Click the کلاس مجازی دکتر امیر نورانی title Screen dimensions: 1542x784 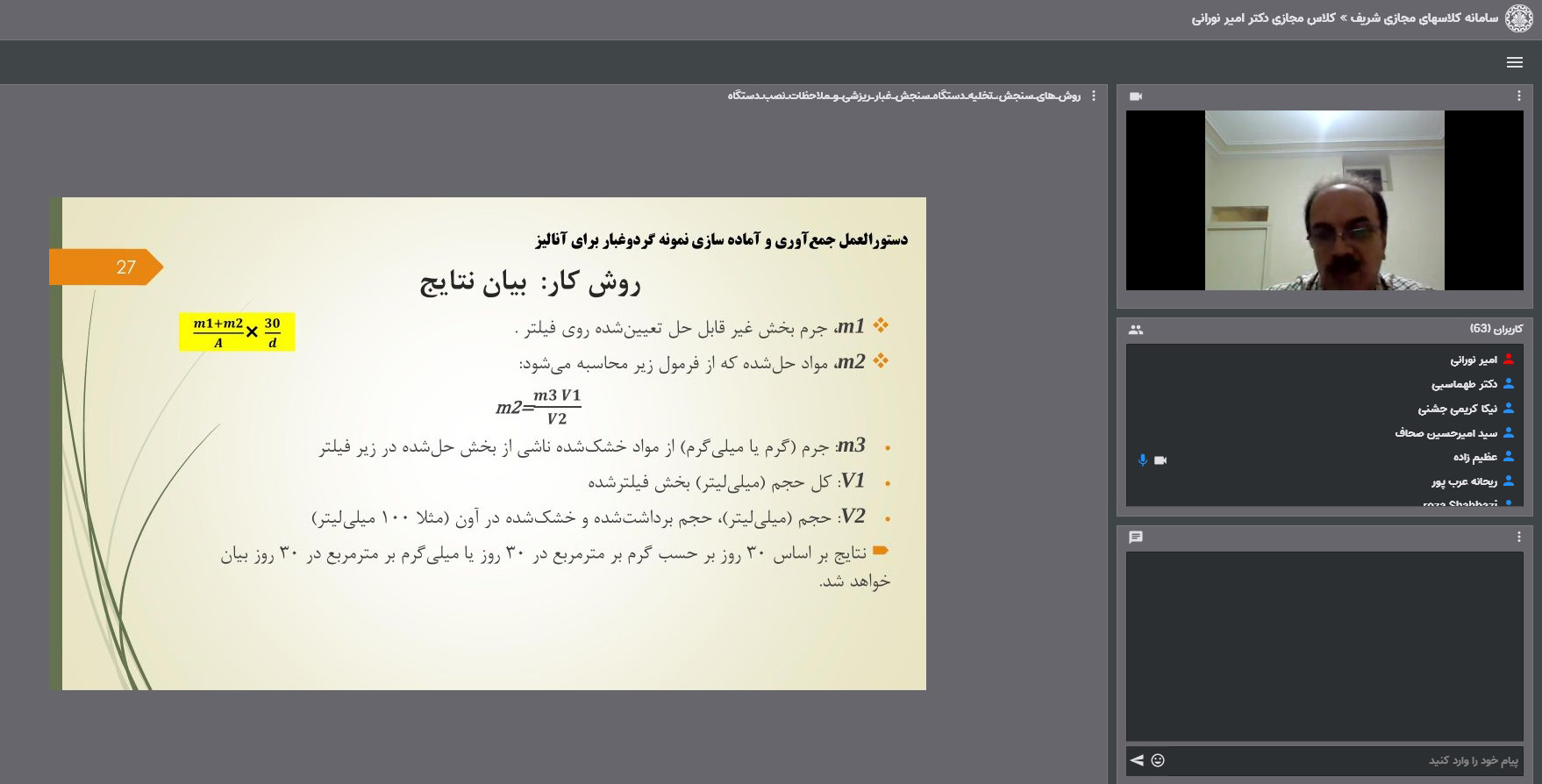(1262, 18)
